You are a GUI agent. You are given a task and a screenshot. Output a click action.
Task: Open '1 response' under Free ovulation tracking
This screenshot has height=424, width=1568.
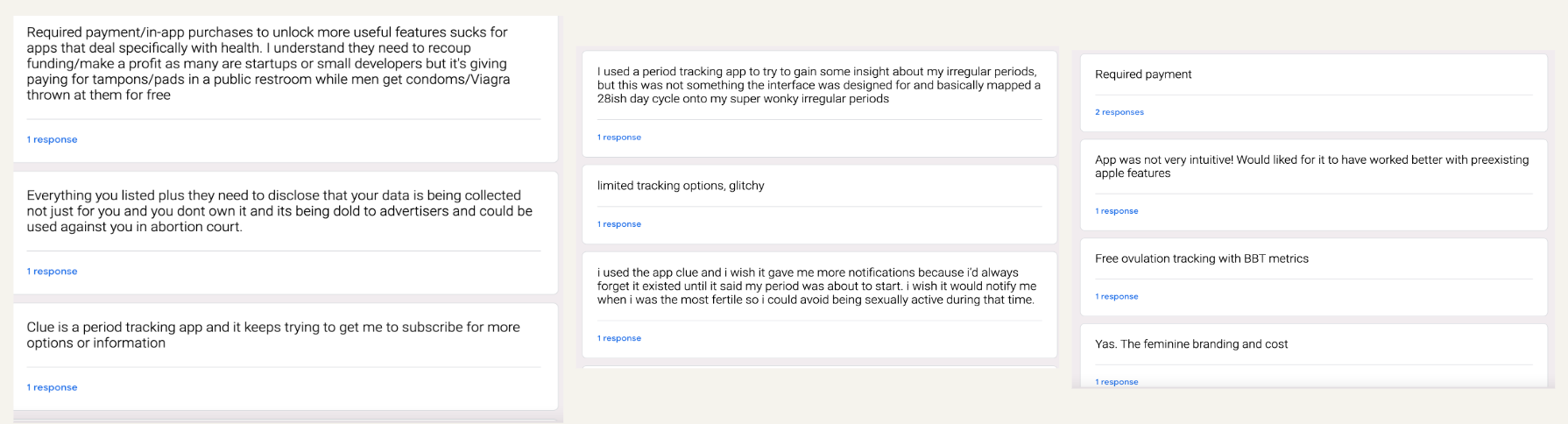[1117, 297]
